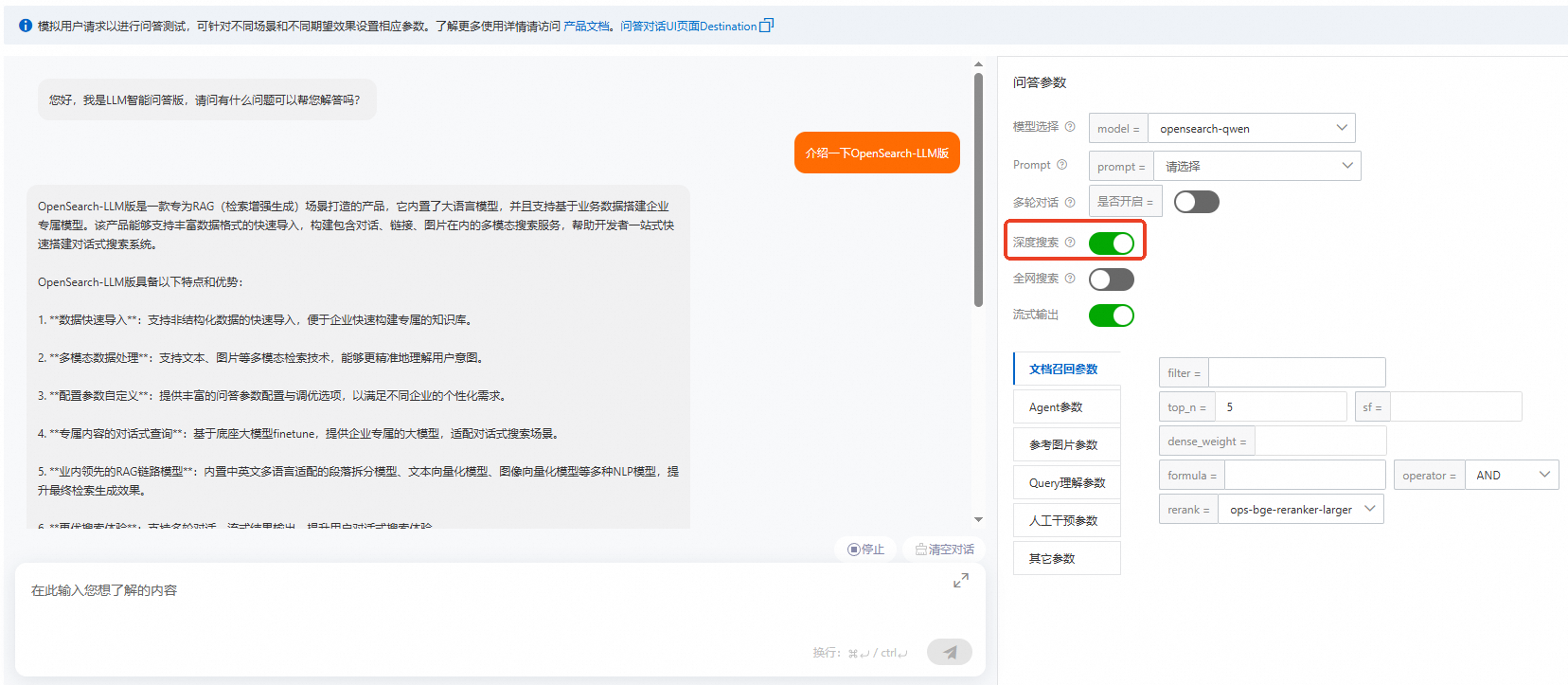Click the top_n input field
The height and width of the screenshot is (685, 1568).
pyautogui.click(x=1281, y=406)
